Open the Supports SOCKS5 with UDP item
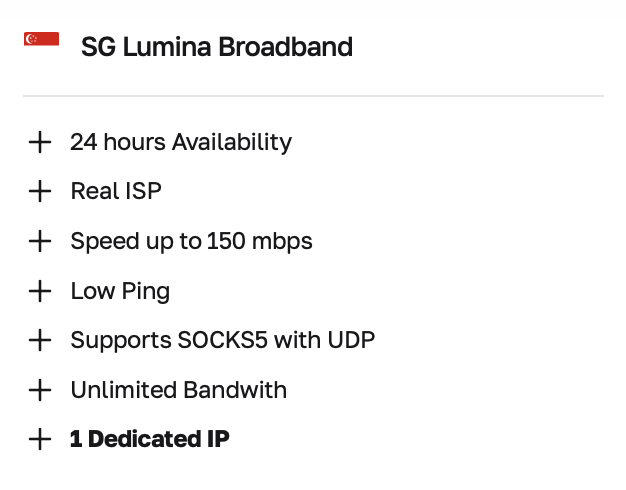 (x=222, y=340)
